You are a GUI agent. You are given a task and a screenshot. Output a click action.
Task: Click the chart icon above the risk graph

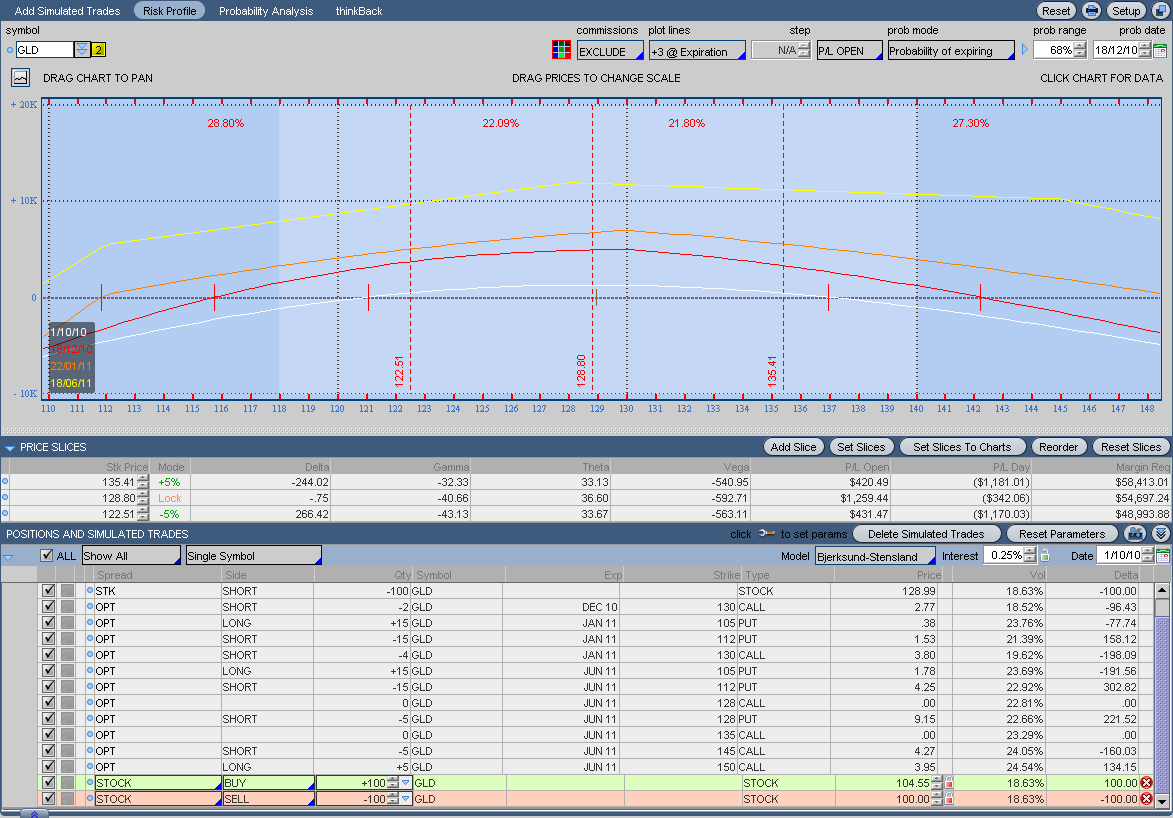click(20, 77)
